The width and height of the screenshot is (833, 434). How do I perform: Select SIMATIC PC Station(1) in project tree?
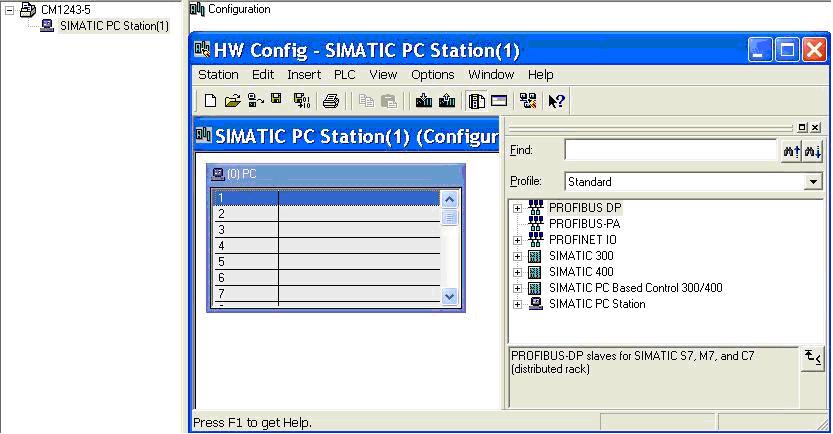(x=114, y=25)
